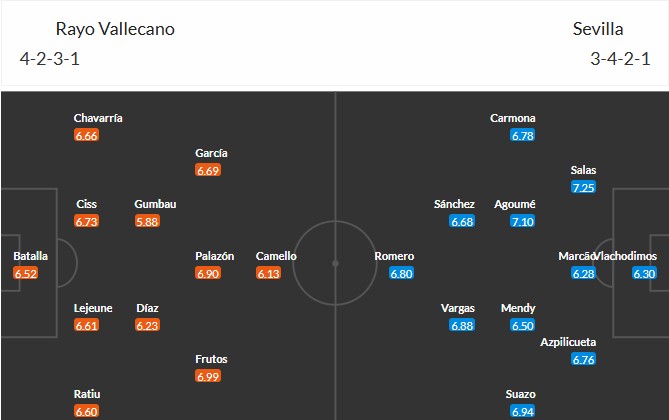Select the Sevilla player Romero
This screenshot has width=669, height=420.
tap(394, 256)
